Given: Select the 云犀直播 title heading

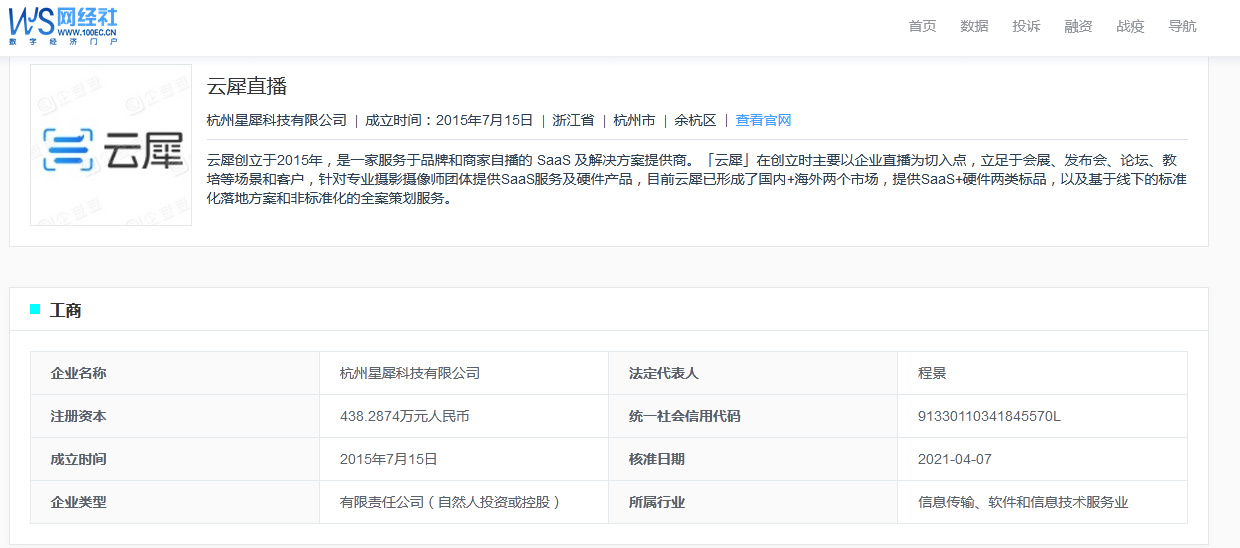Looking at the screenshot, I should pos(246,86).
